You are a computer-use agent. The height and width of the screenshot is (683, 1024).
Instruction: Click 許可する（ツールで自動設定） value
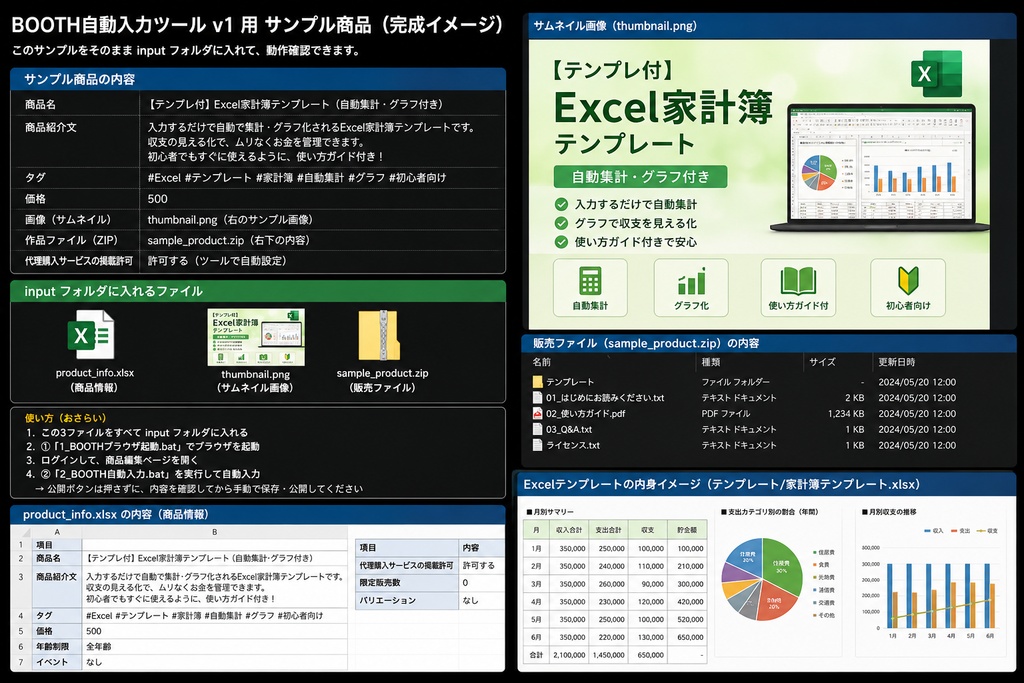click(x=217, y=261)
